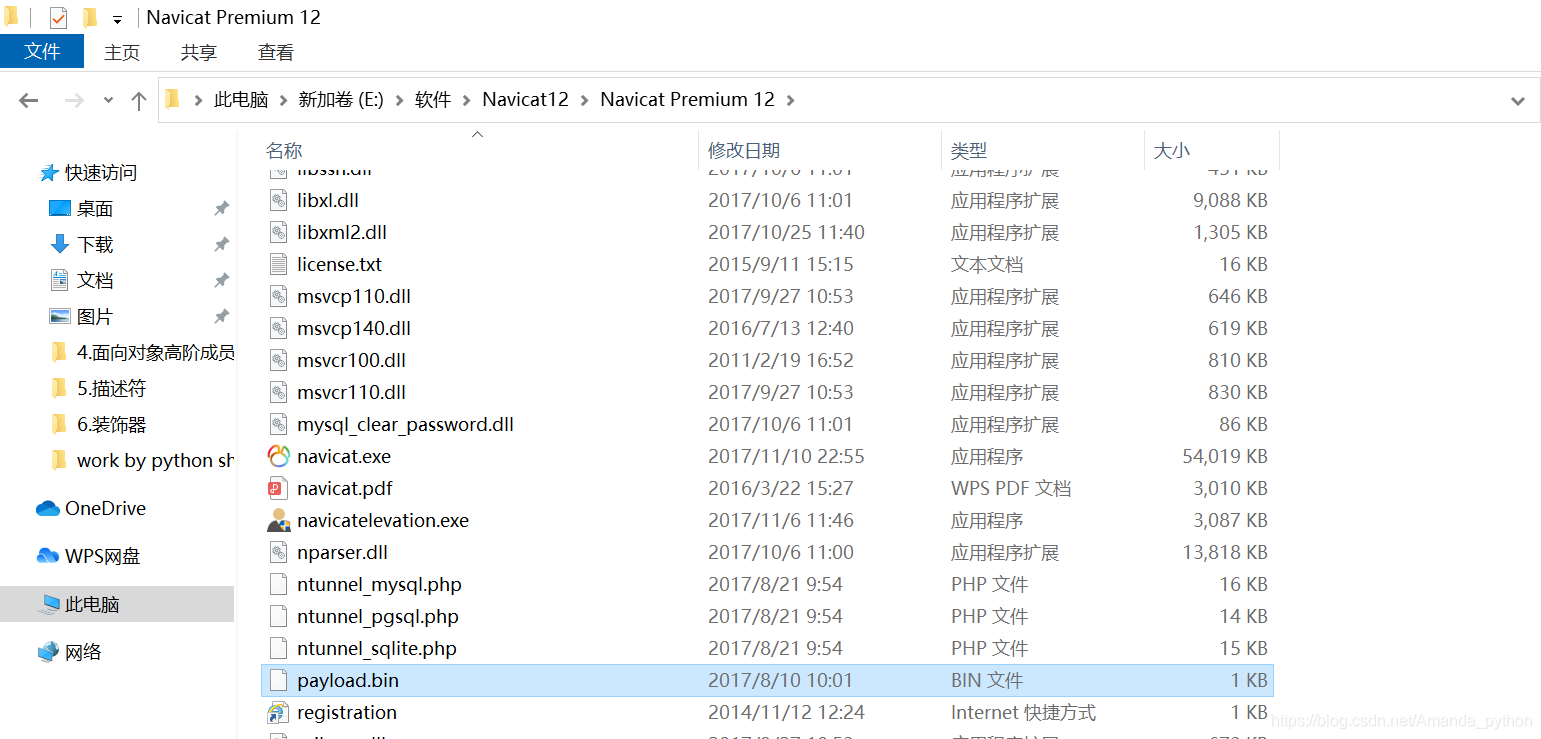
Task: Click the msvcr110.dll file icon
Action: 278,392
